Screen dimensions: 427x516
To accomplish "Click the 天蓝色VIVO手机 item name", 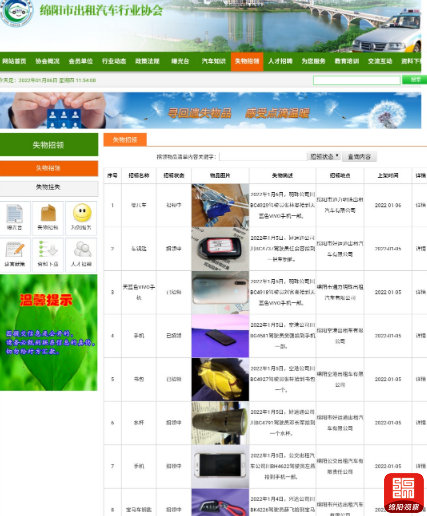I will pos(139,292).
